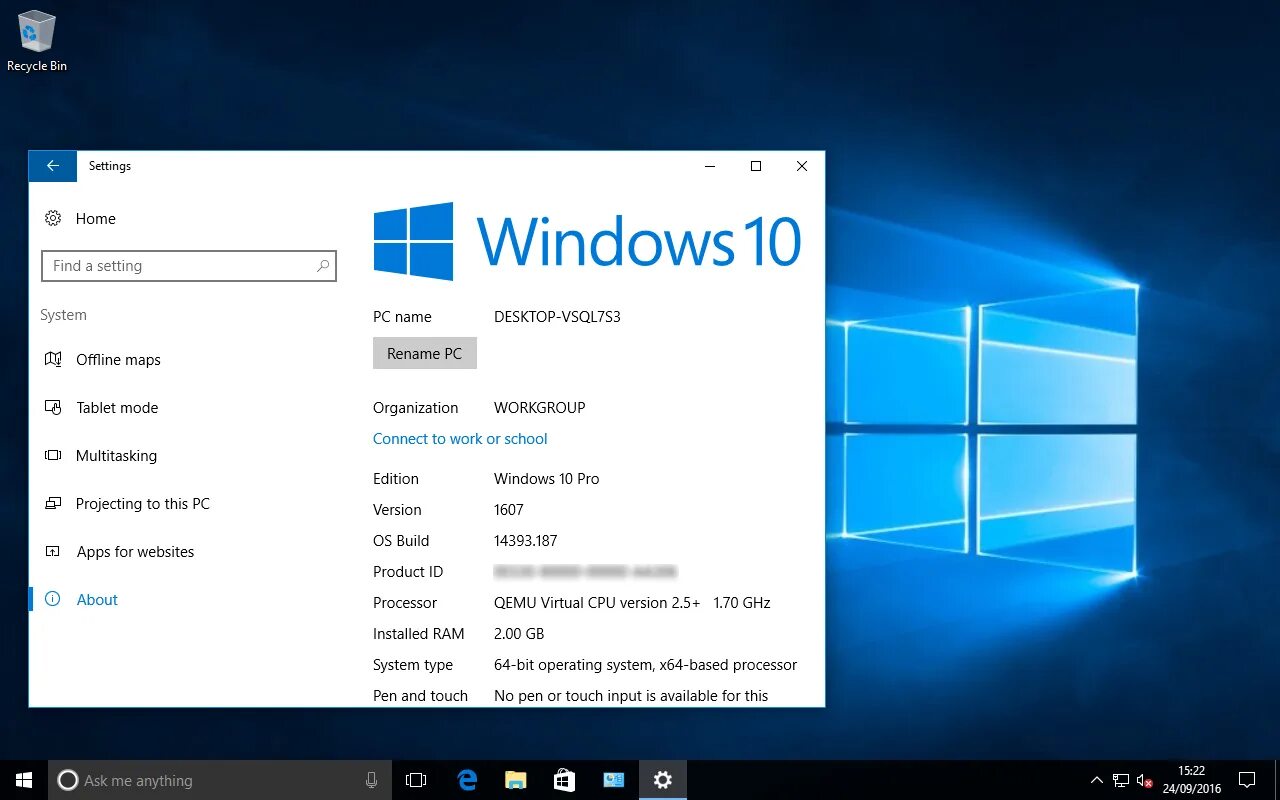Select the QEMU Virtual CPU processor text
The image size is (1280, 800).
[632, 602]
